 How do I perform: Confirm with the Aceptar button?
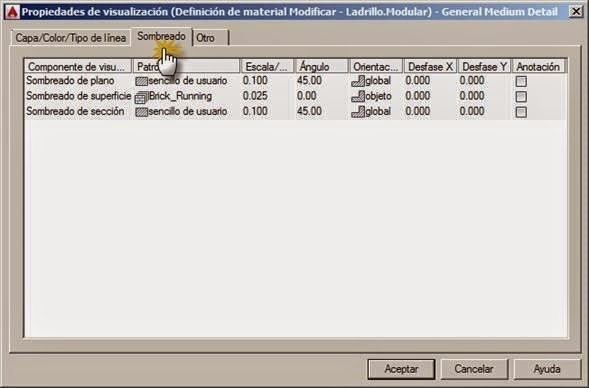coord(401,369)
